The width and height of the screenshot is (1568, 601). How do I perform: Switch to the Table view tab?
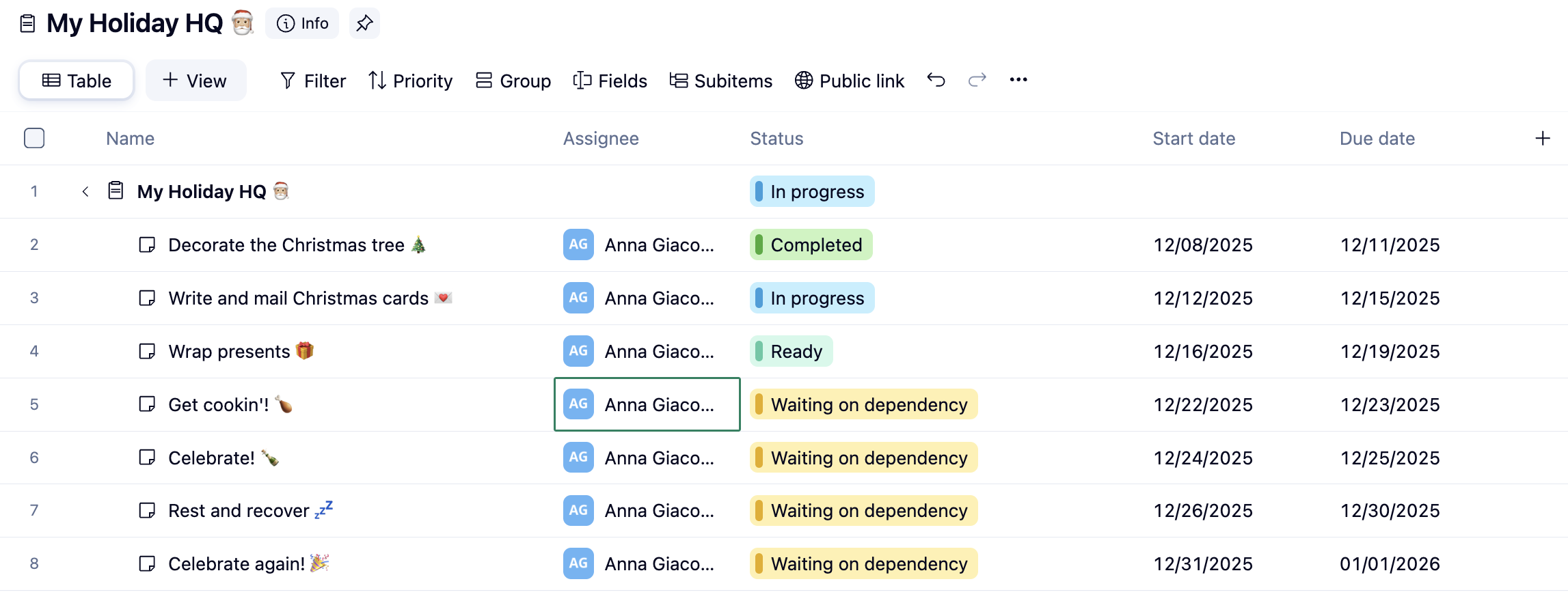click(77, 81)
